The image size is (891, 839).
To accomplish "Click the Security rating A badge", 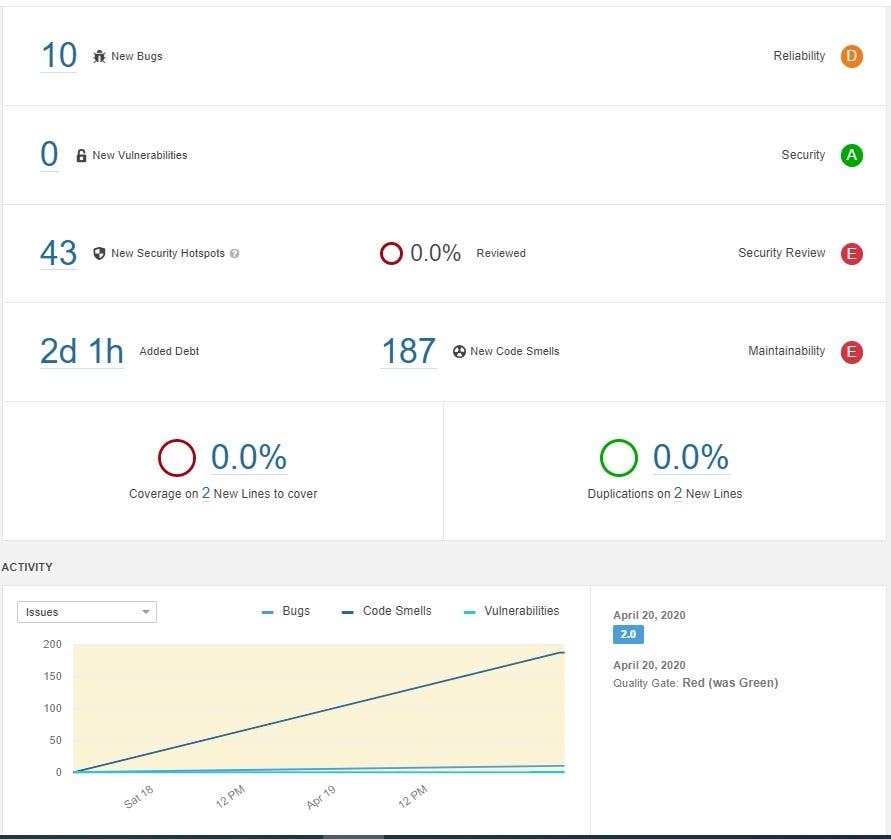I will pos(852,155).
